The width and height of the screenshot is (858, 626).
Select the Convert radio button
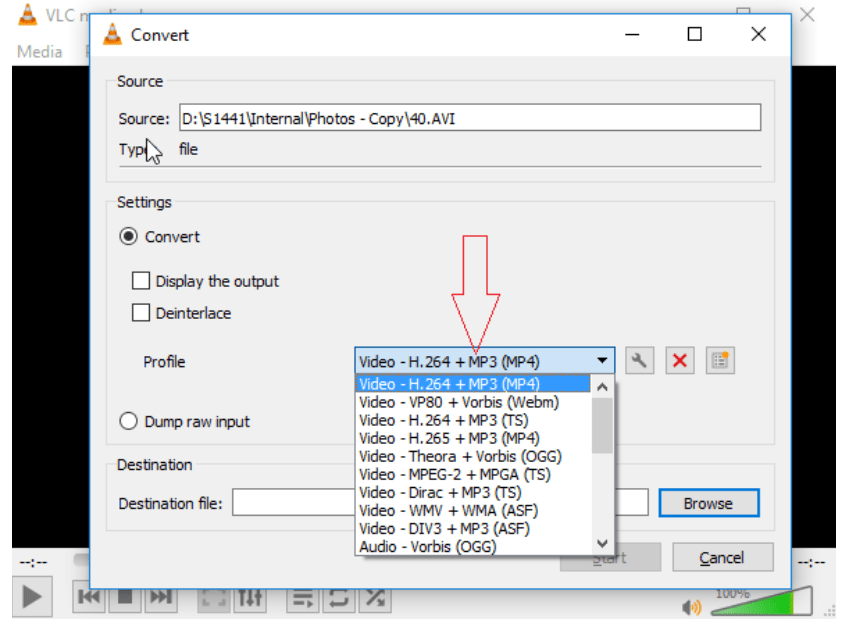(129, 236)
